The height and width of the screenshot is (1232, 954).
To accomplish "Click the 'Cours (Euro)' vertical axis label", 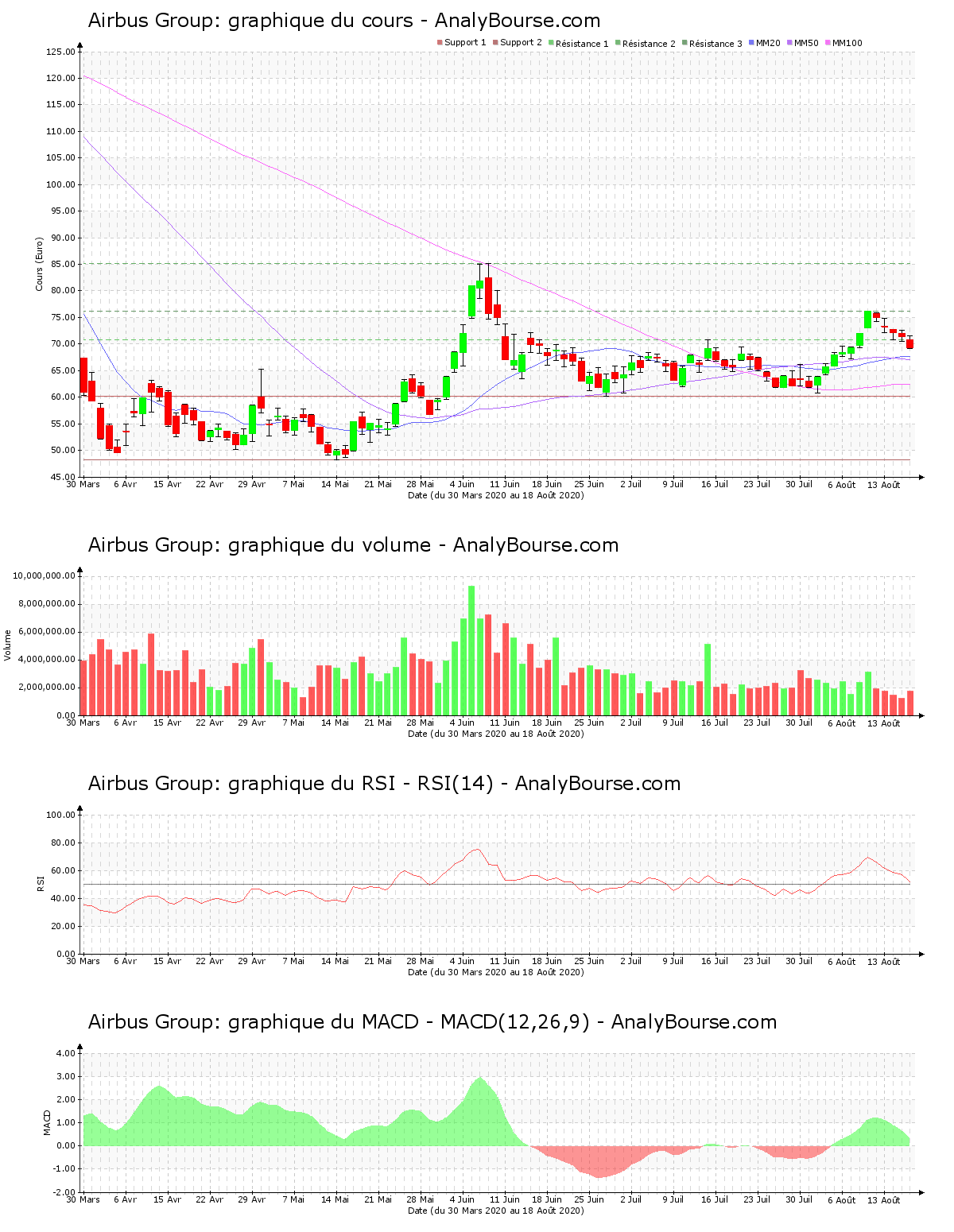I will 39,264.
